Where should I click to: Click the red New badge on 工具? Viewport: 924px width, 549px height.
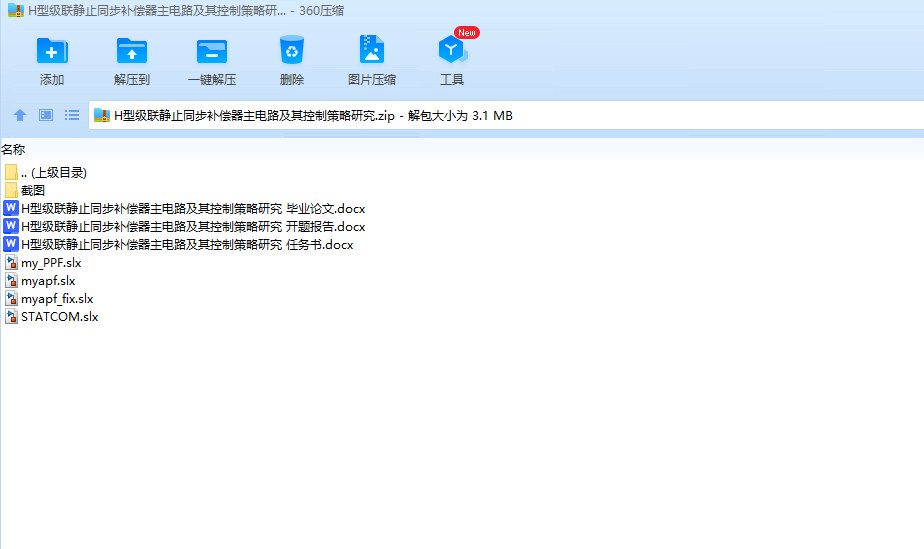click(x=467, y=32)
